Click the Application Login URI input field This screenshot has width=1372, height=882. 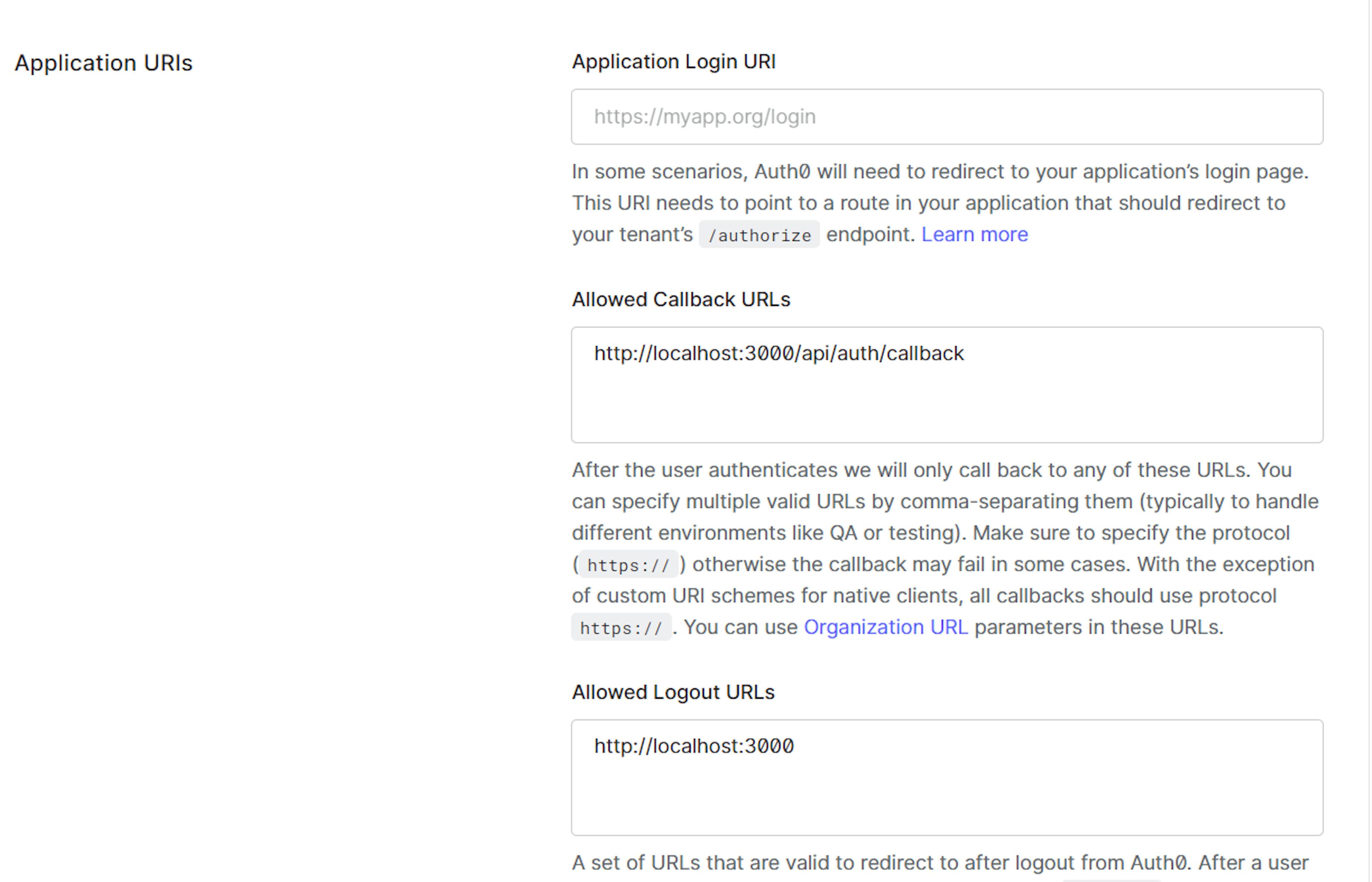tap(946, 117)
